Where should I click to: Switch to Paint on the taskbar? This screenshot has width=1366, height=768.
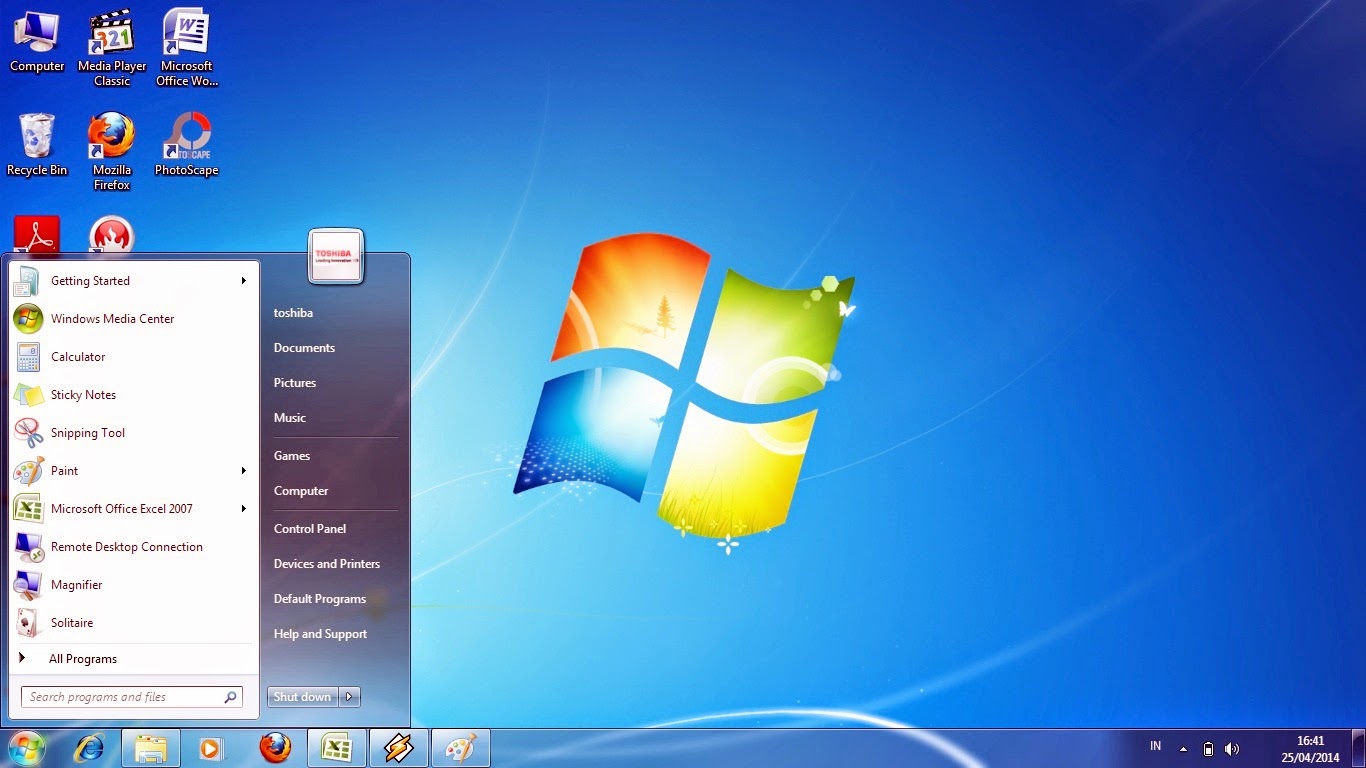461,748
